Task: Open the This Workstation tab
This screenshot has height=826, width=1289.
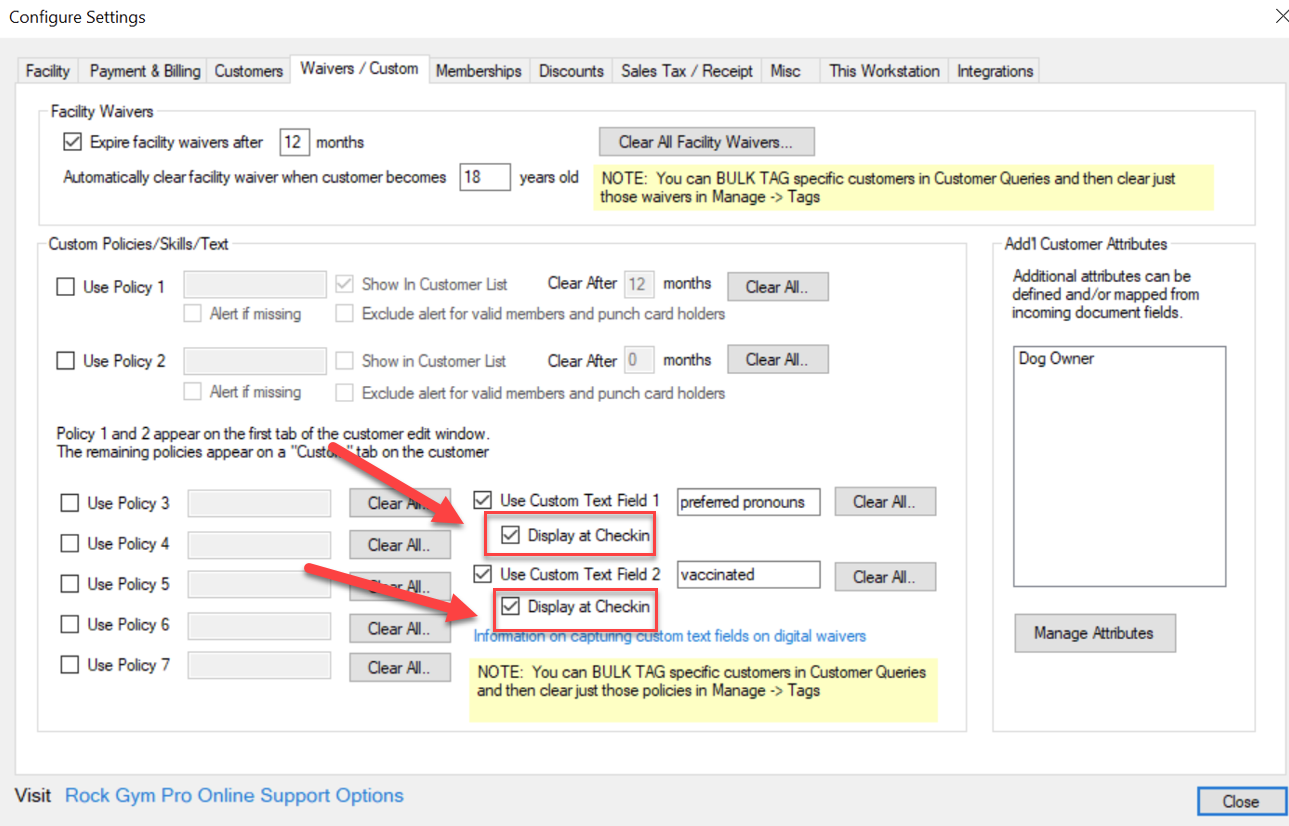Action: pos(884,71)
